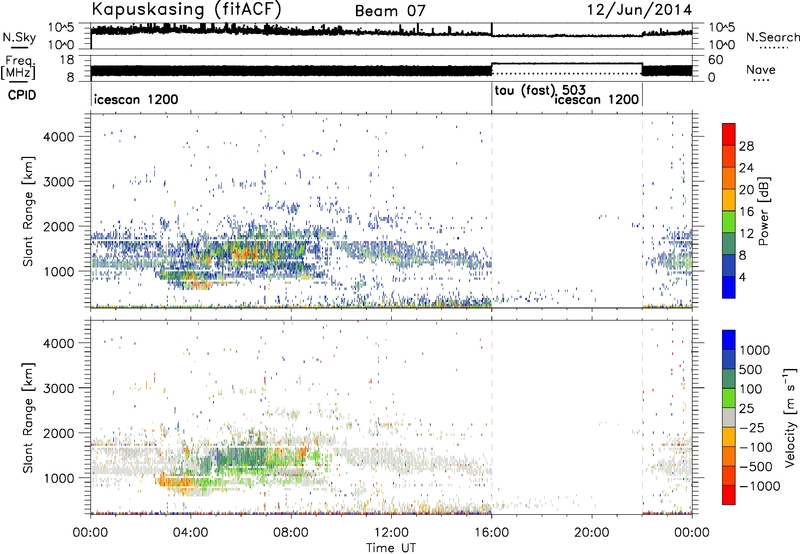The image size is (800, 554).
Task: Click the '60' tick on the Nave axis
Action: pos(716,60)
